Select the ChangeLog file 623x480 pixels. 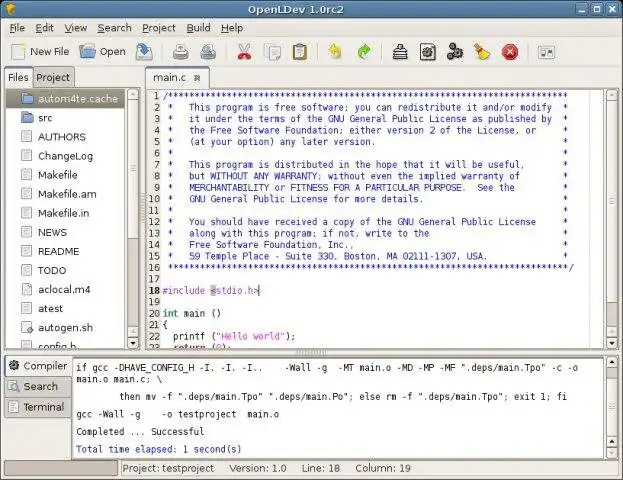tap(66, 156)
